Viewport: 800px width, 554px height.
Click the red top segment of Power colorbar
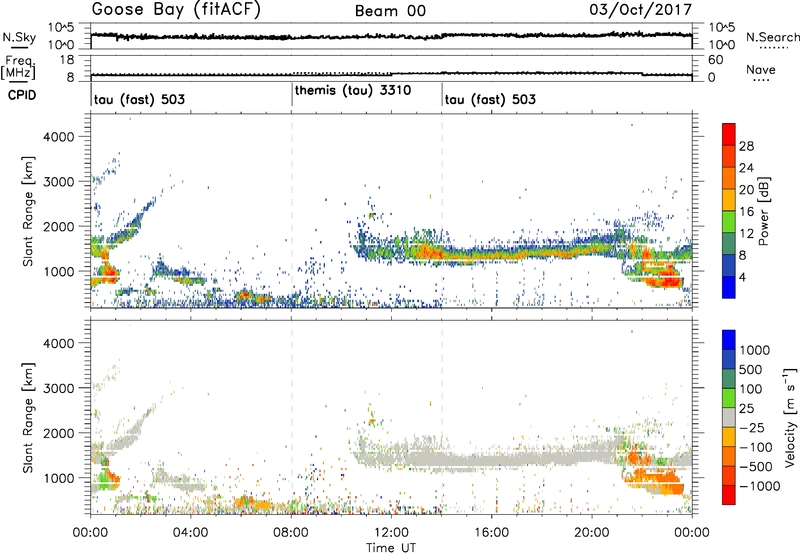[729, 134]
